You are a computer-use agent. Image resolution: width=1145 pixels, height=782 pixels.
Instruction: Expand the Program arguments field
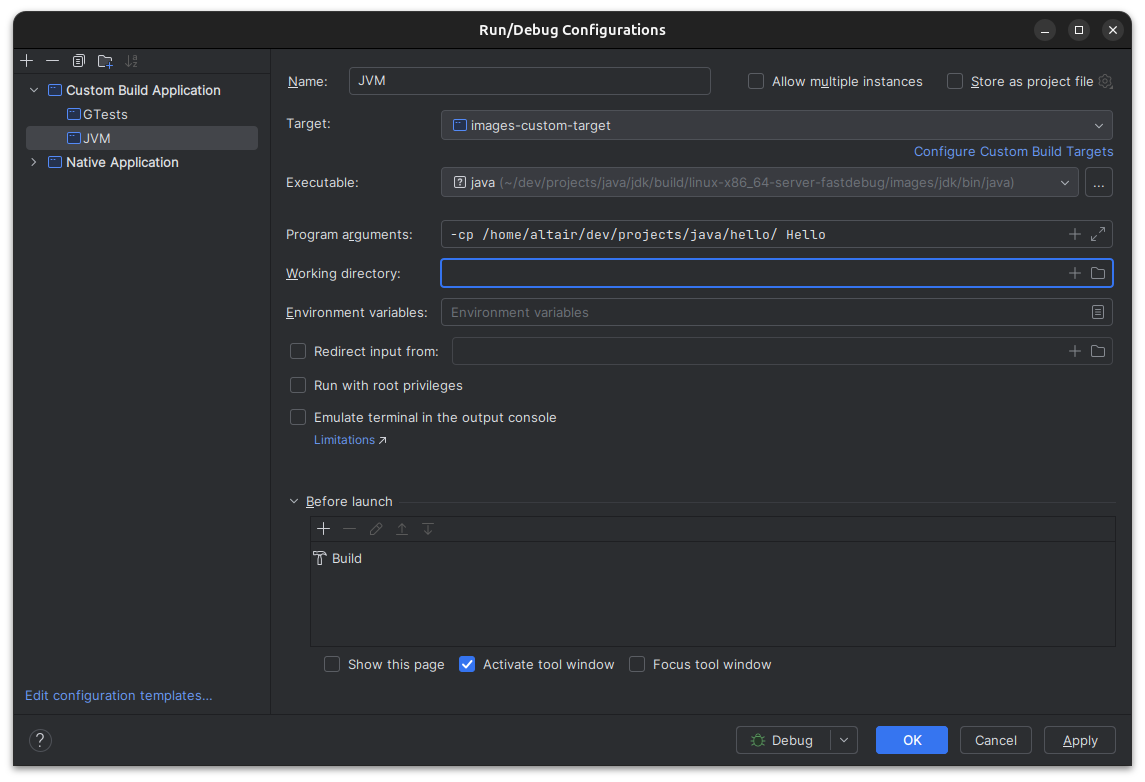tap(1098, 234)
